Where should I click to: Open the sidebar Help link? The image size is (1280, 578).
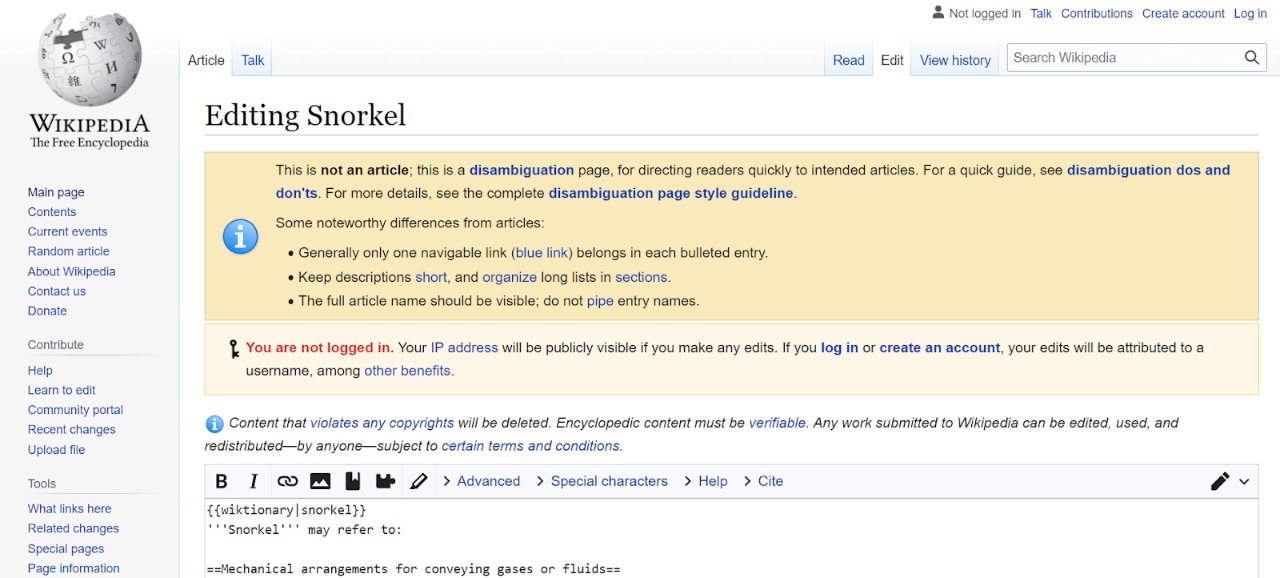click(x=40, y=370)
